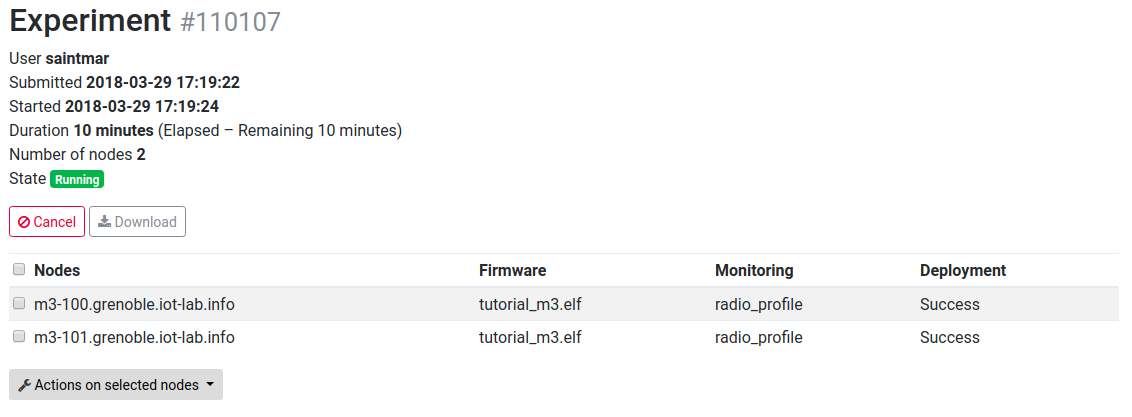Check the m3-100.grenoble.iot-lab.info checkbox

point(19,304)
